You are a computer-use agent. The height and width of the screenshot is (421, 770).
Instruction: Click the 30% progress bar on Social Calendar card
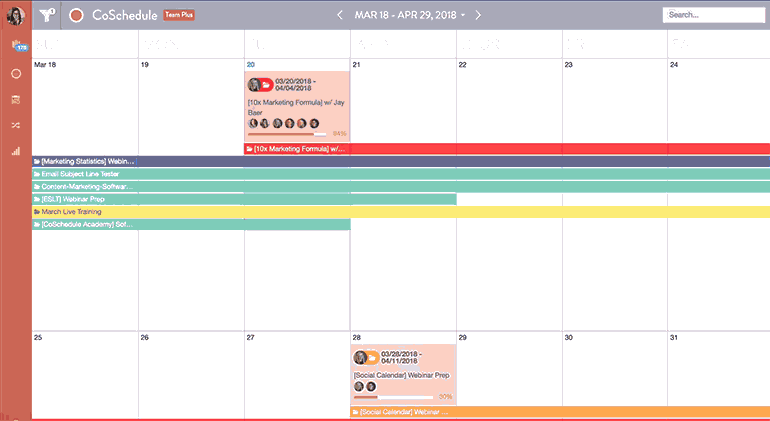click(393, 397)
